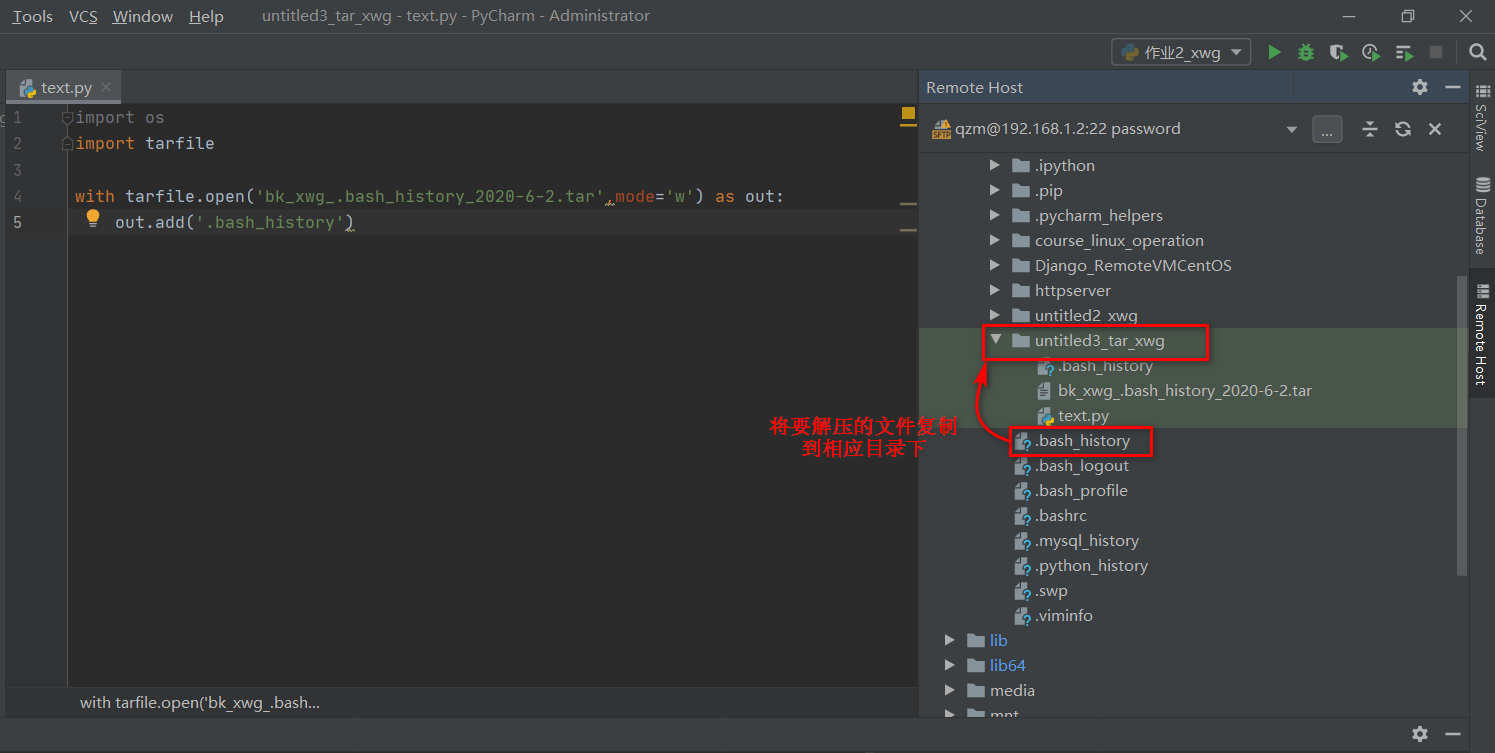This screenshot has width=1495, height=753.
Task: Collapse all nodes in Remote Host tree
Action: (1370, 129)
